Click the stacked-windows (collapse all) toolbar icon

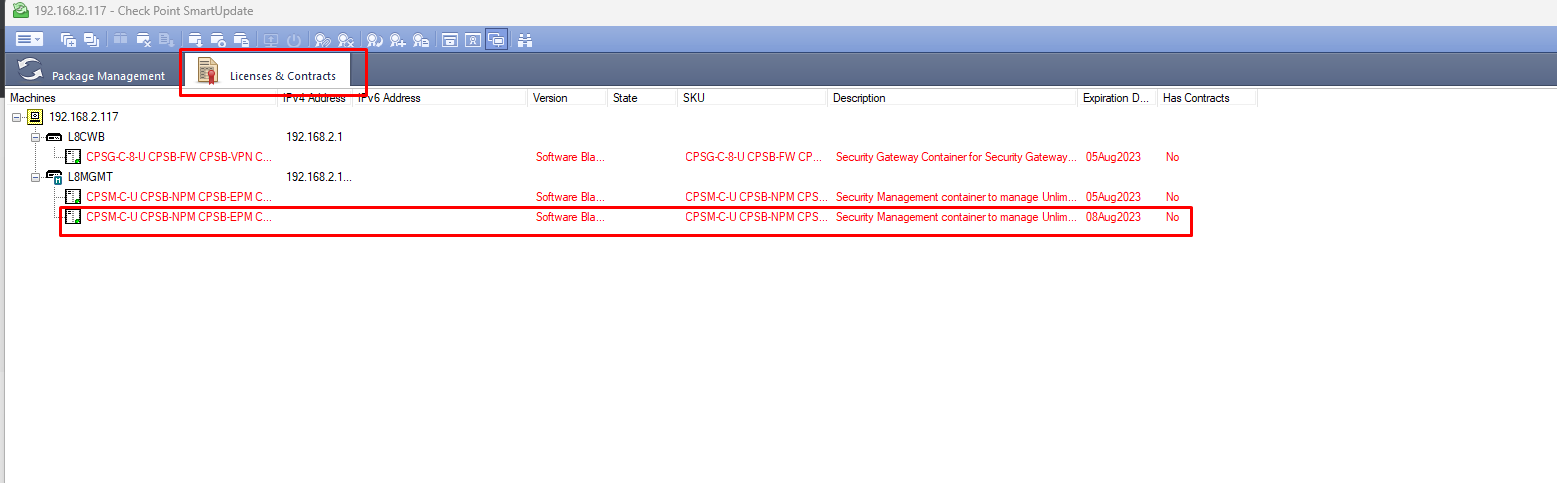pos(91,40)
